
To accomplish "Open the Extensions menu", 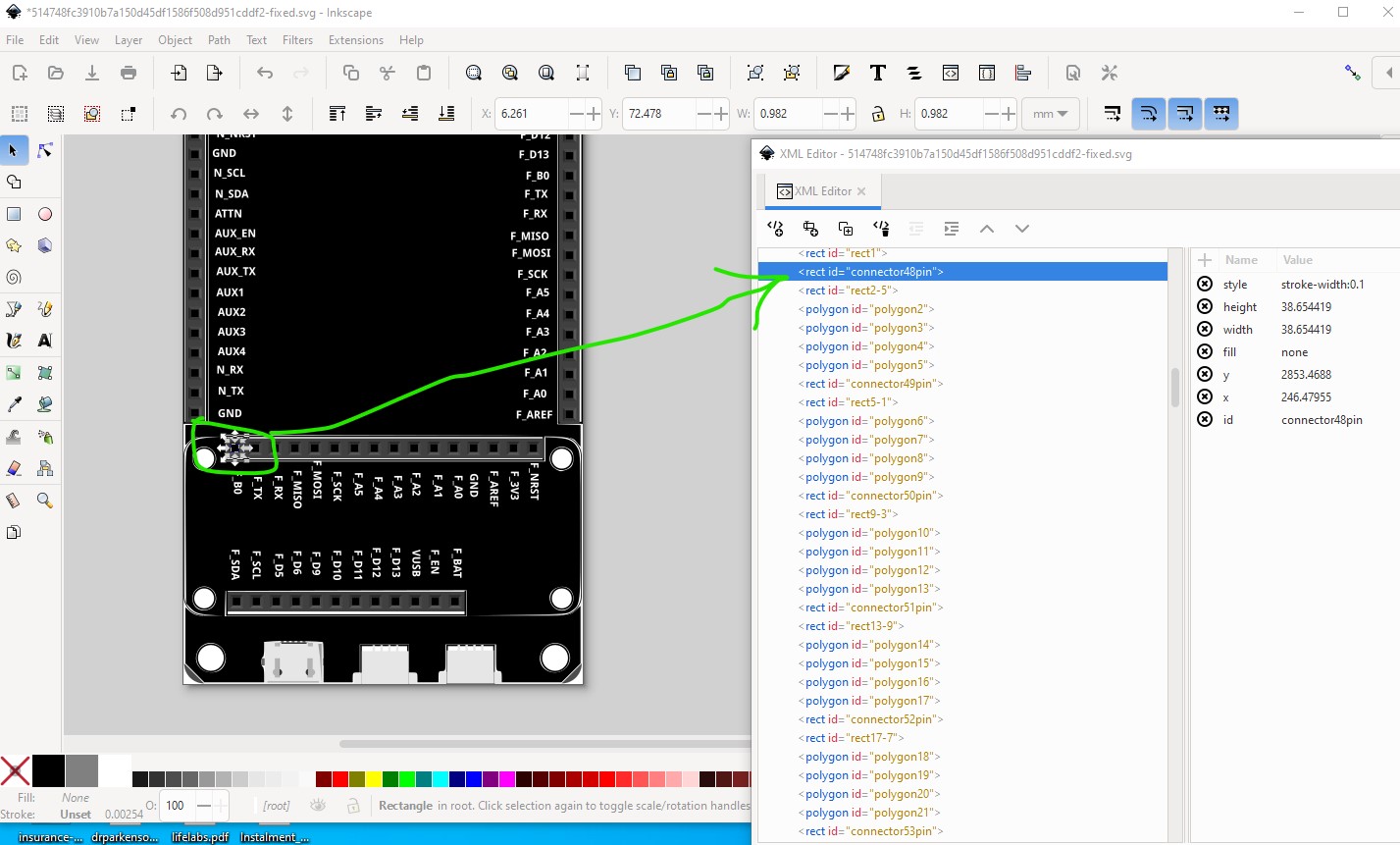I will (356, 40).
